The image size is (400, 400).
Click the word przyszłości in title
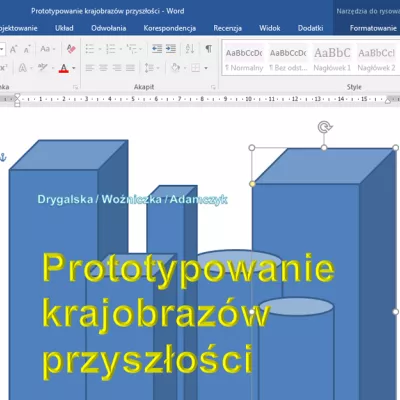[147, 361]
